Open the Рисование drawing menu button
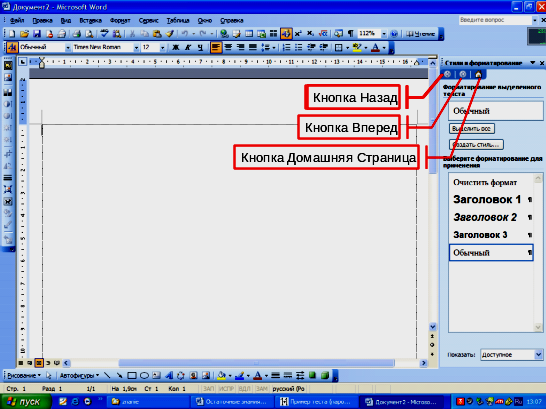 click(x=24, y=376)
